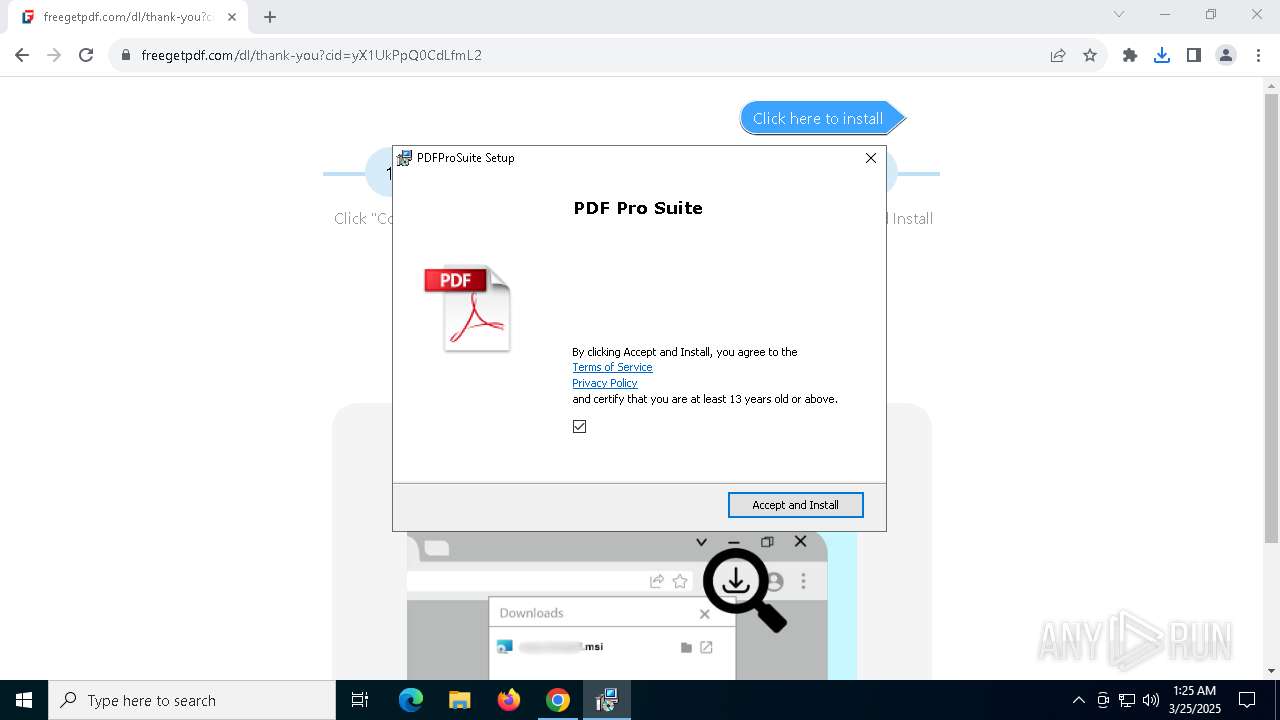Image resolution: width=1280 pixels, height=720 pixels.
Task: Click the PDF document icon in setup dialog
Action: pyautogui.click(x=468, y=308)
